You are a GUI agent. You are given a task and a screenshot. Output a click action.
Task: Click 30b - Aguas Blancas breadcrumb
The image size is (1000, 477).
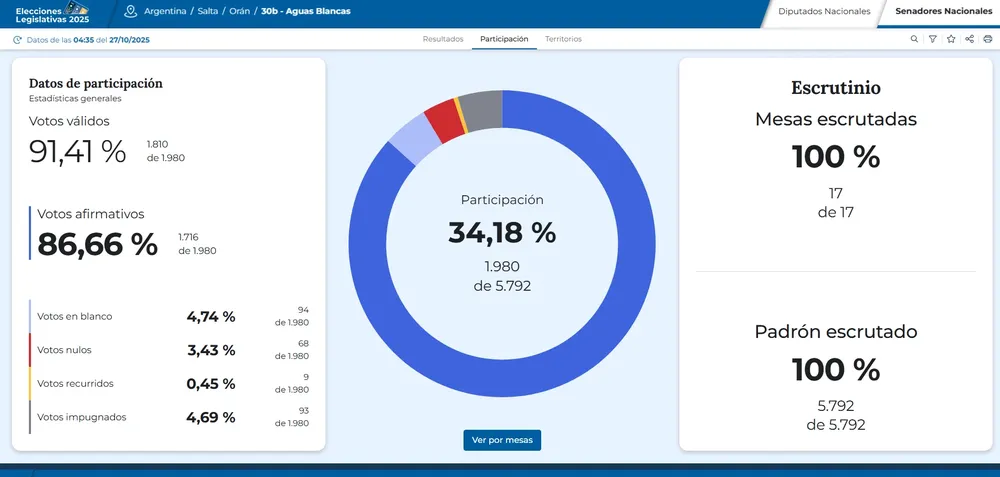[305, 11]
